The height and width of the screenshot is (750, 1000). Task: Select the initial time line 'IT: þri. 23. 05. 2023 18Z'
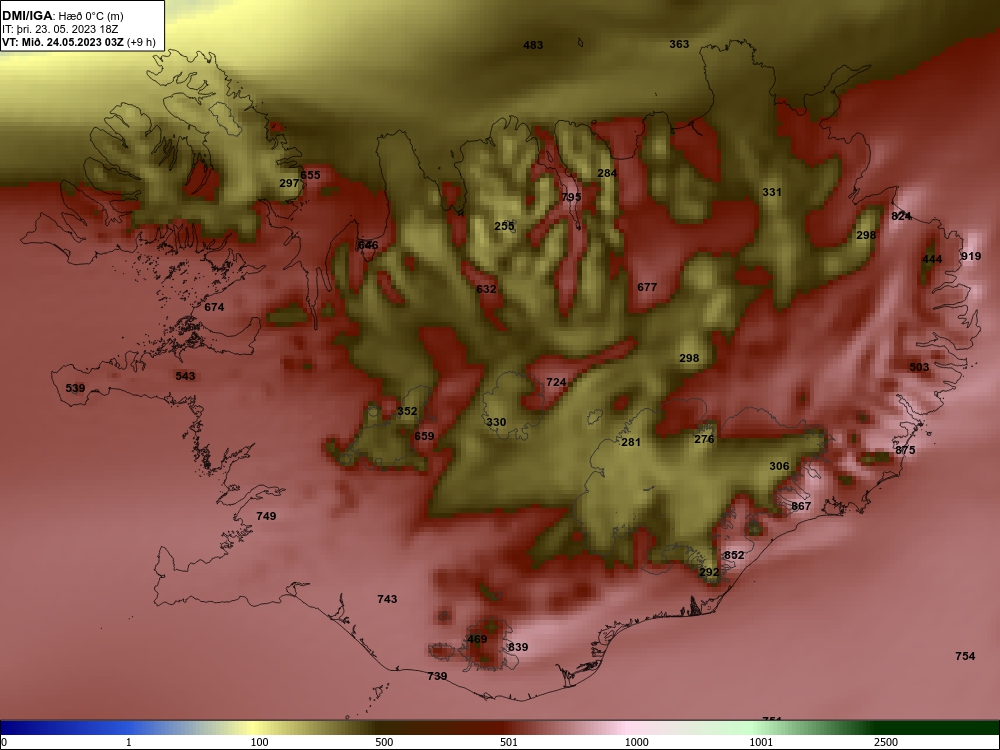(60, 29)
